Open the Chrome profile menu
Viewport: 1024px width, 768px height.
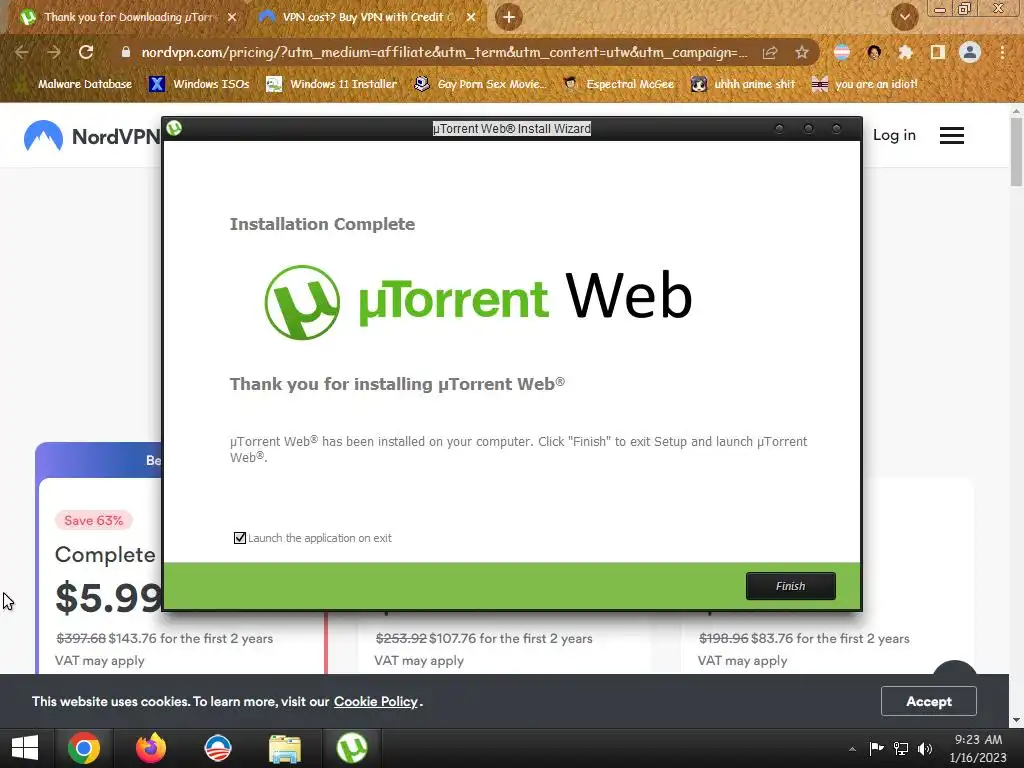pos(970,52)
